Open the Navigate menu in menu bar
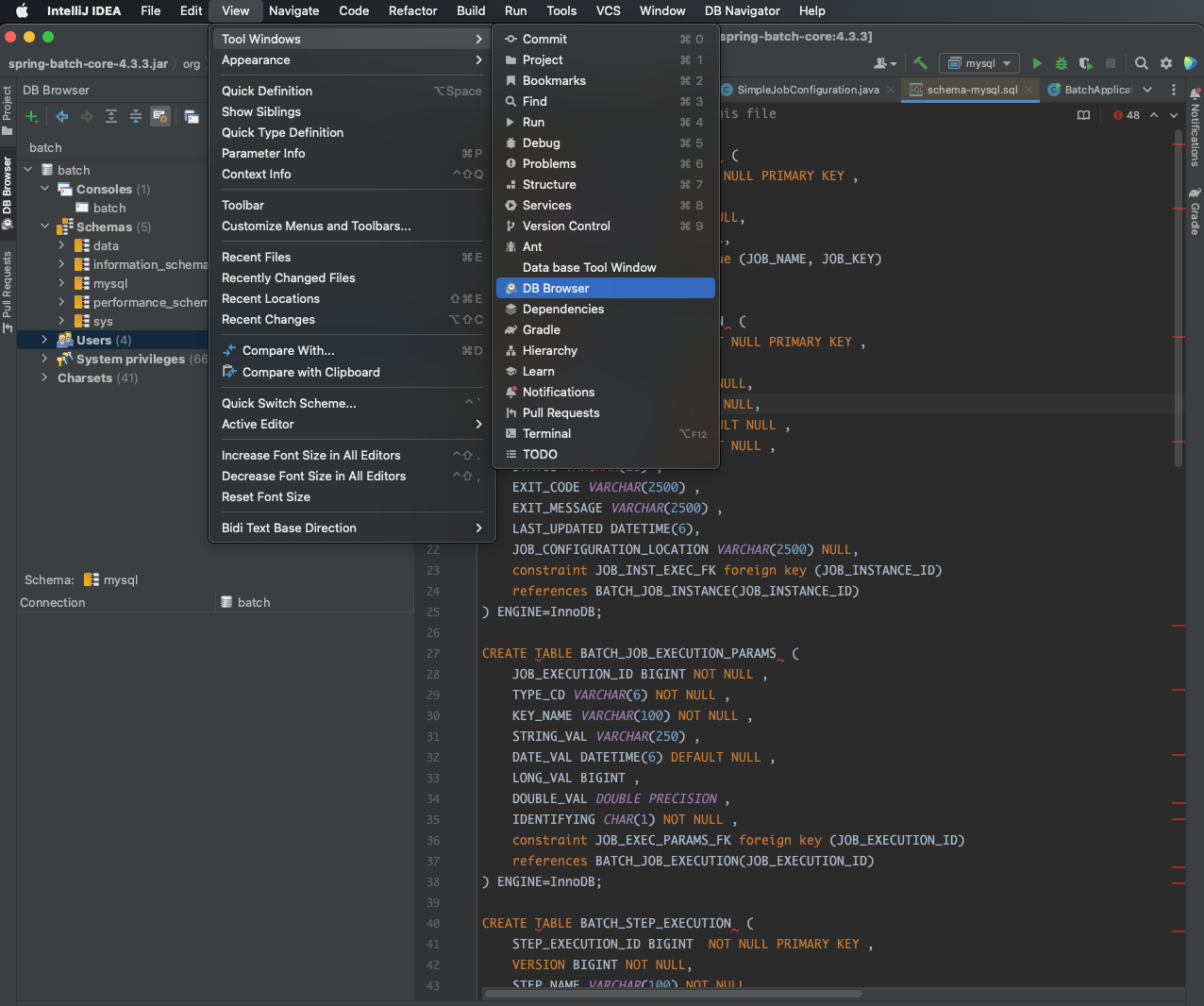Image resolution: width=1204 pixels, height=1006 pixels. pos(293,10)
